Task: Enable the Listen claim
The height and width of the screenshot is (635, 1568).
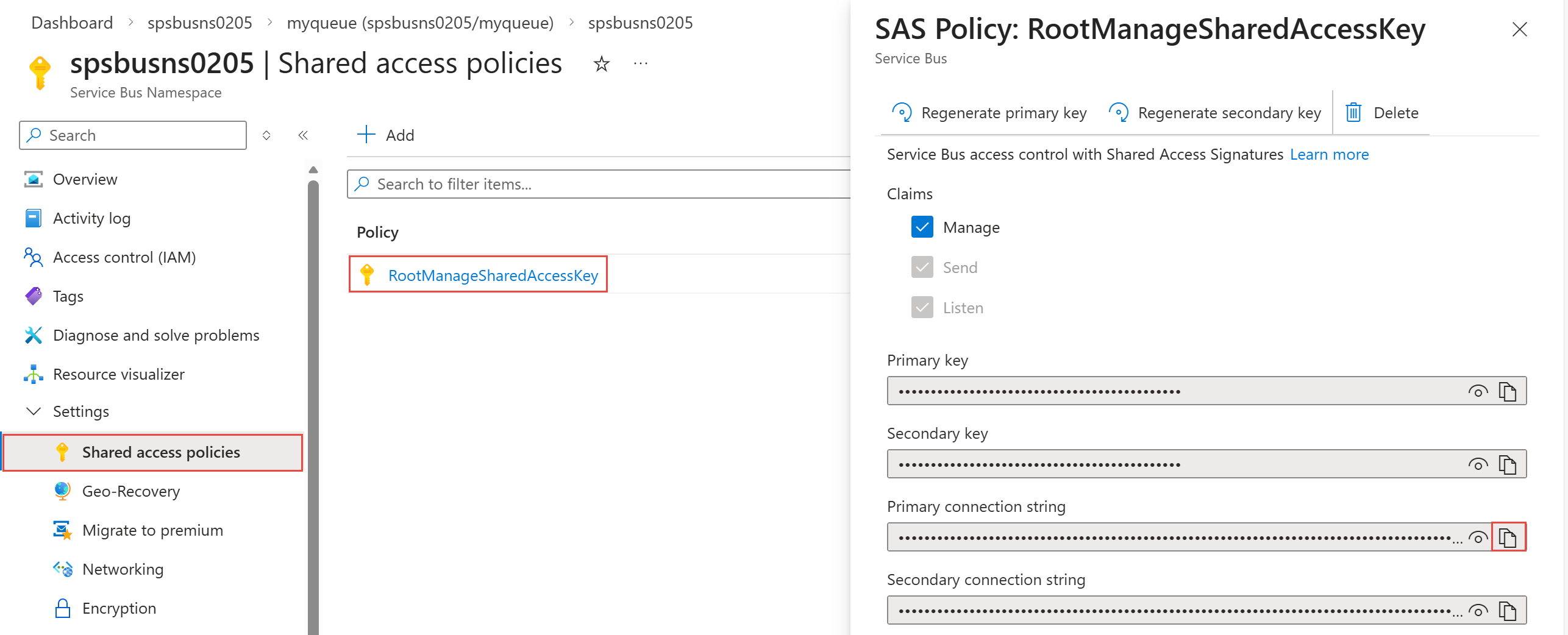Action: tap(922, 307)
